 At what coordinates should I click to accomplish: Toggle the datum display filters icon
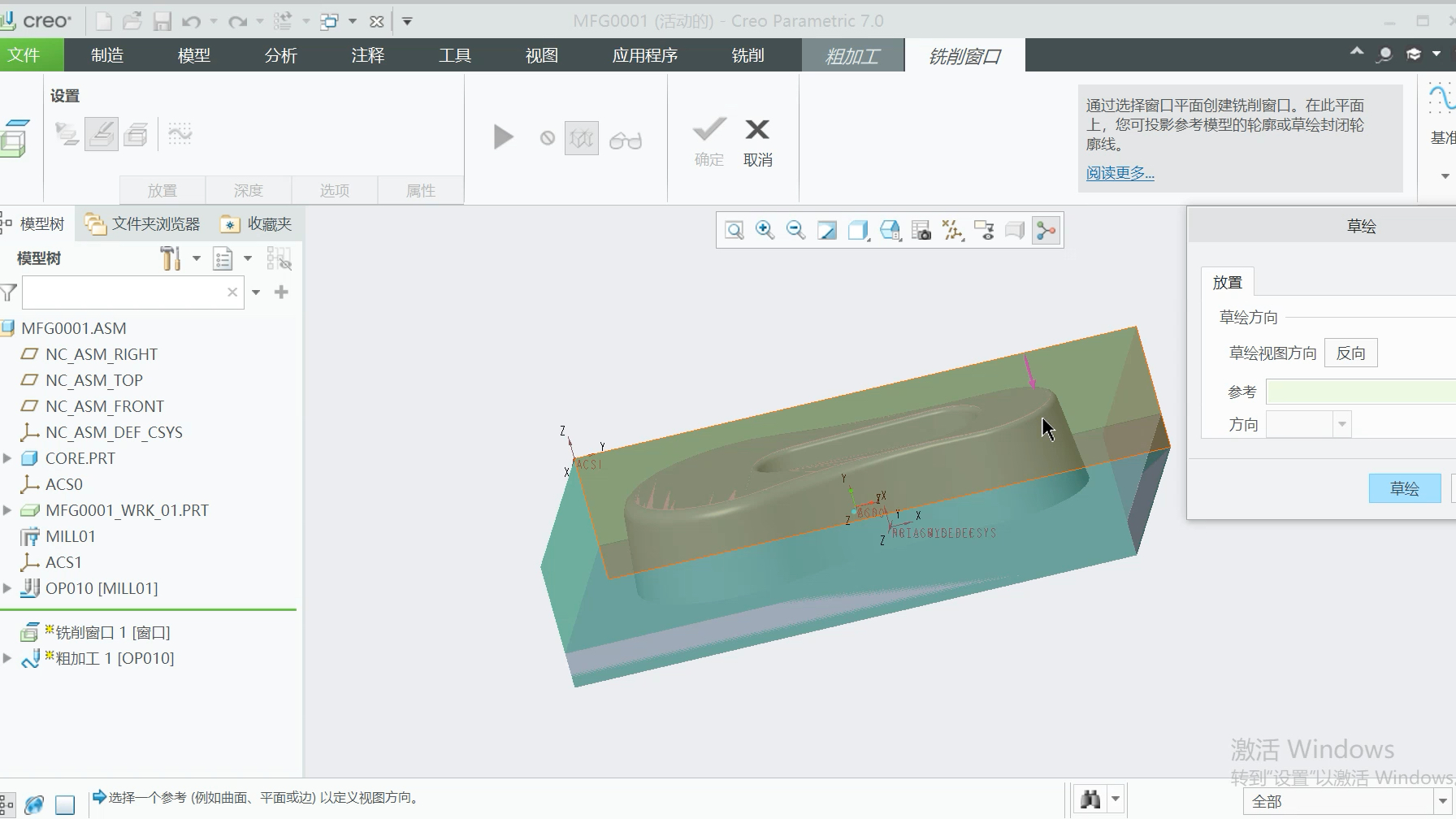(x=952, y=231)
